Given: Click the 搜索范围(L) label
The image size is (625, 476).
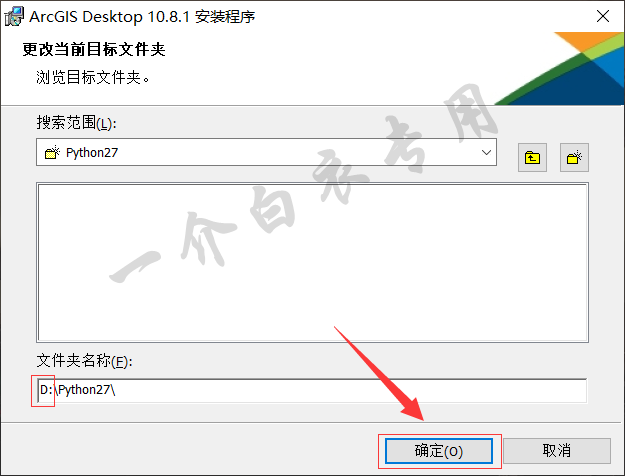Looking at the screenshot, I should click(76, 122).
